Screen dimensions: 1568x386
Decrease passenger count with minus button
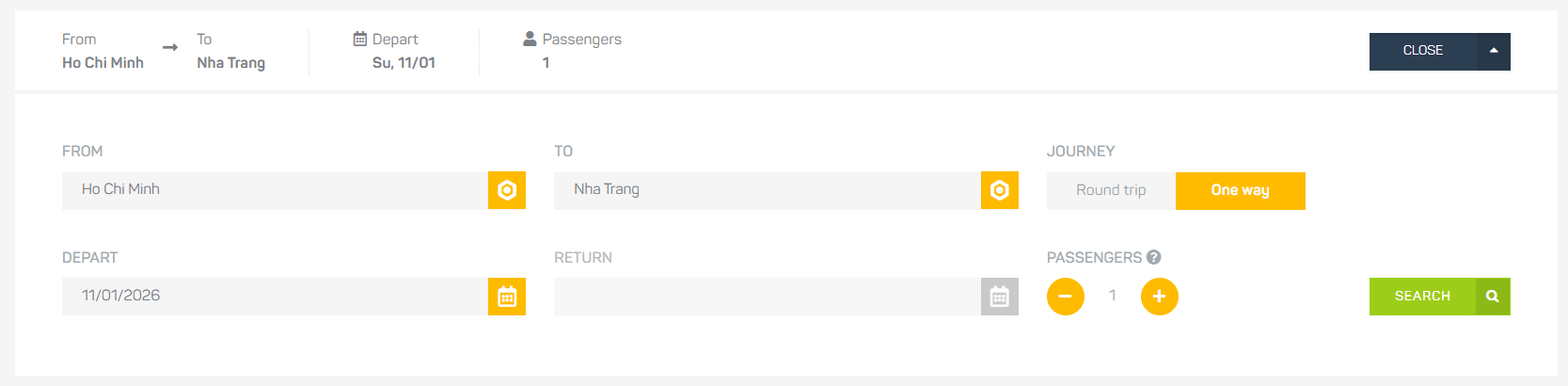(x=1065, y=297)
